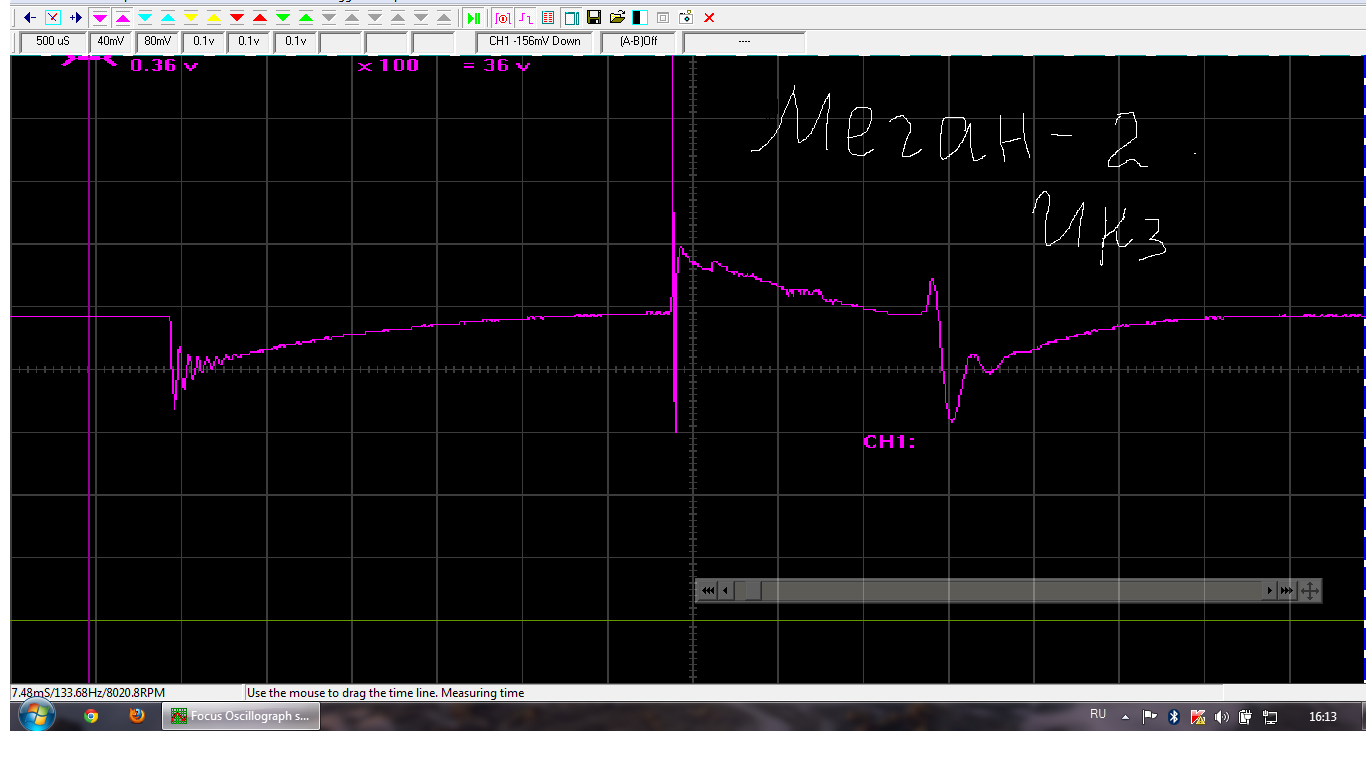Click the green up triangle channel button
Image resolution: width=1366 pixels, height=768 pixels.
point(306,18)
